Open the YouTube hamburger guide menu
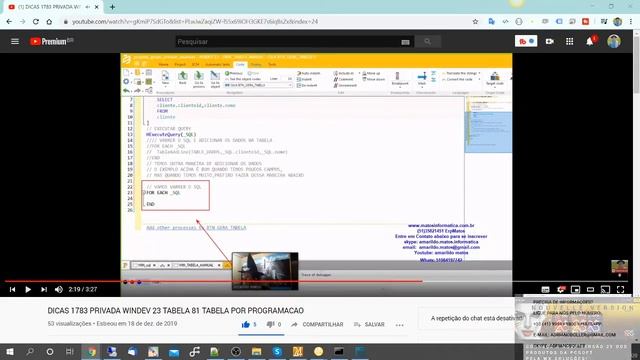Screen dimensions: 640x360 pos(15,41)
